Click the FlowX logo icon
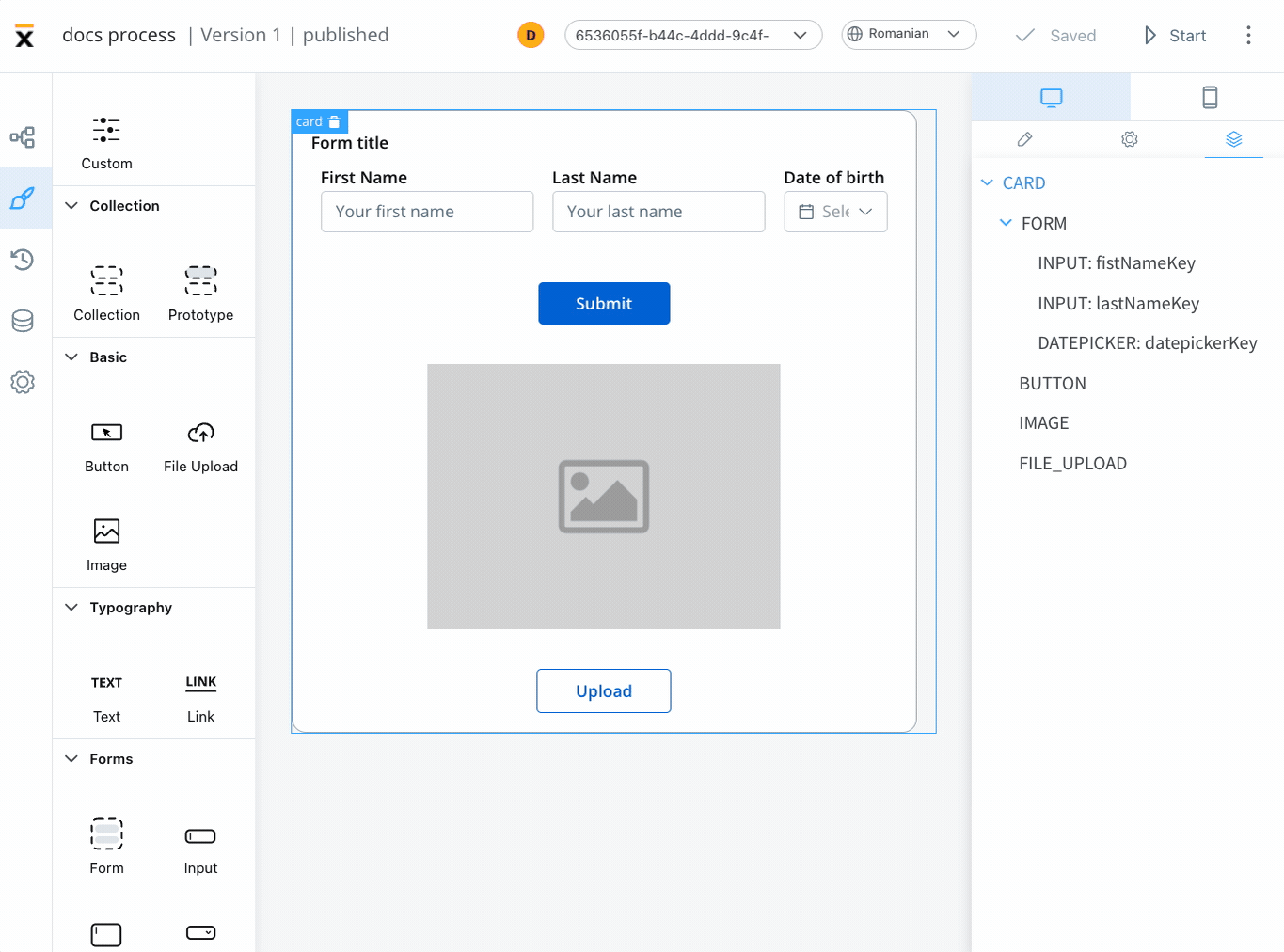The width and height of the screenshot is (1284, 952). [x=24, y=36]
